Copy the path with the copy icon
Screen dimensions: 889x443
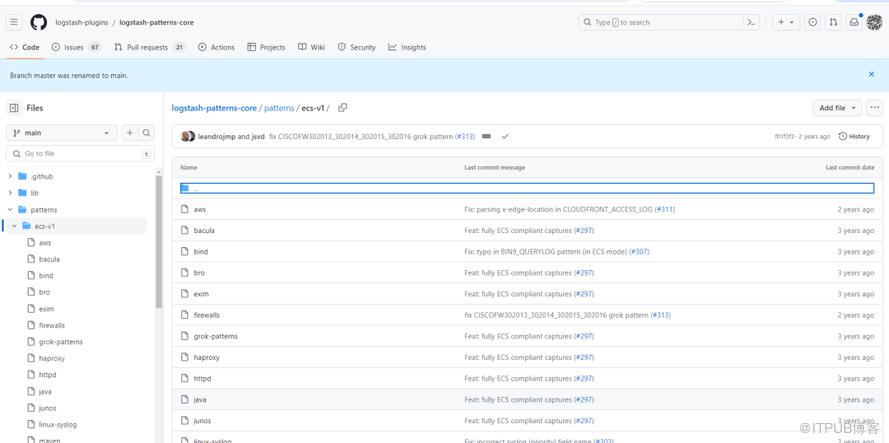click(x=342, y=108)
